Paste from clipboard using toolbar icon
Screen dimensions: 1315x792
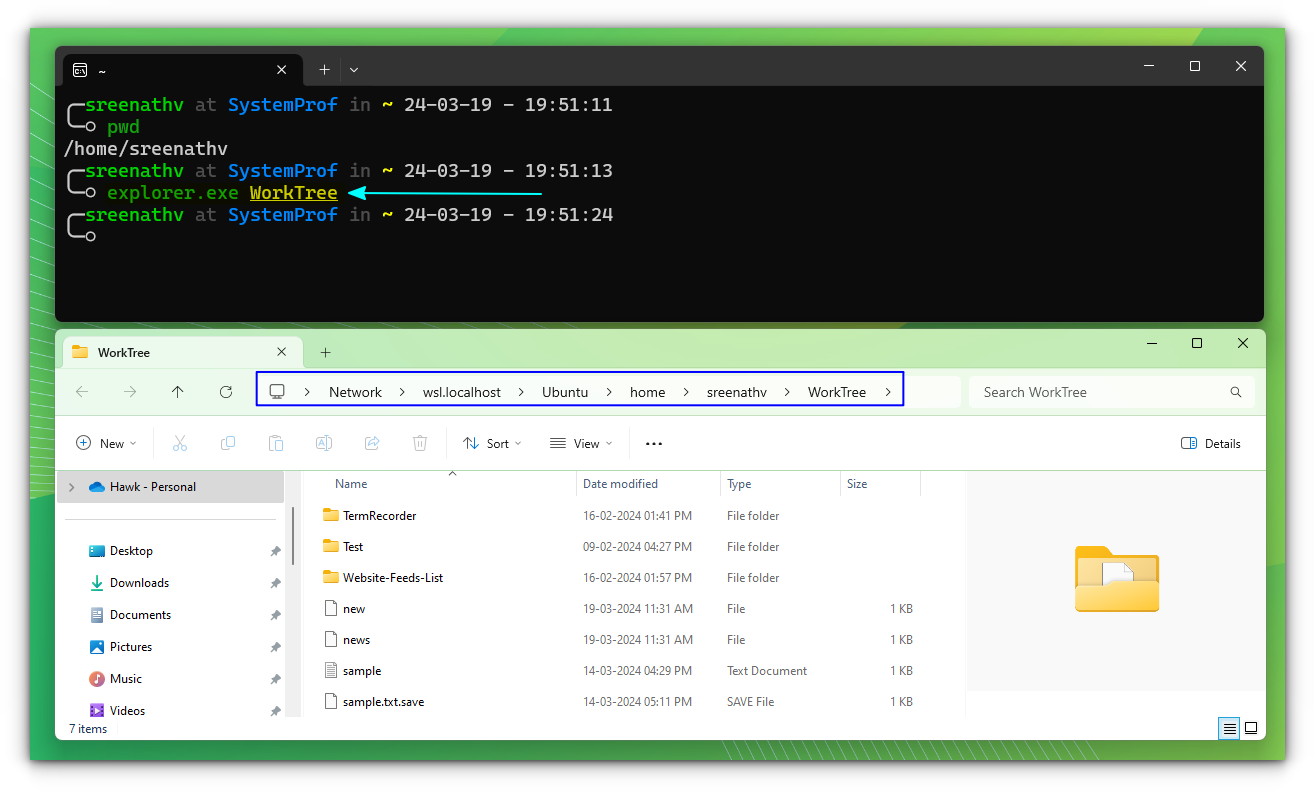coord(276,443)
